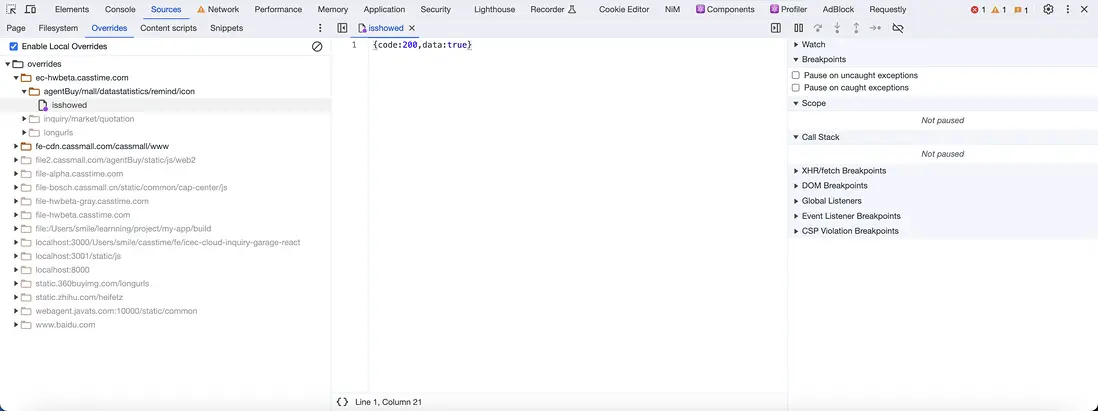Deactivate breakpoints icon

tap(898, 28)
